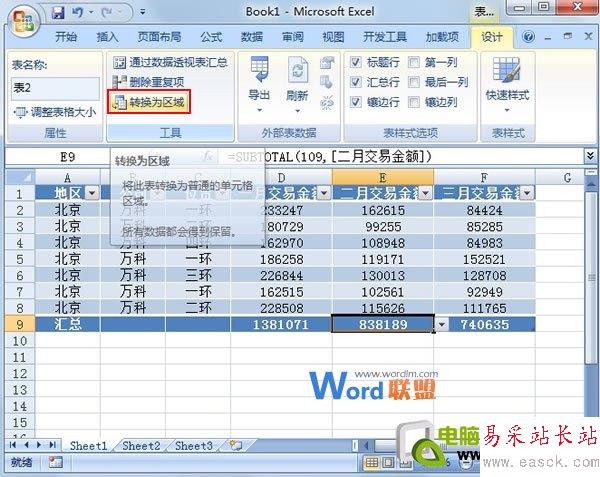Select cell with value 186258
600x477 pixels.
pos(281,259)
